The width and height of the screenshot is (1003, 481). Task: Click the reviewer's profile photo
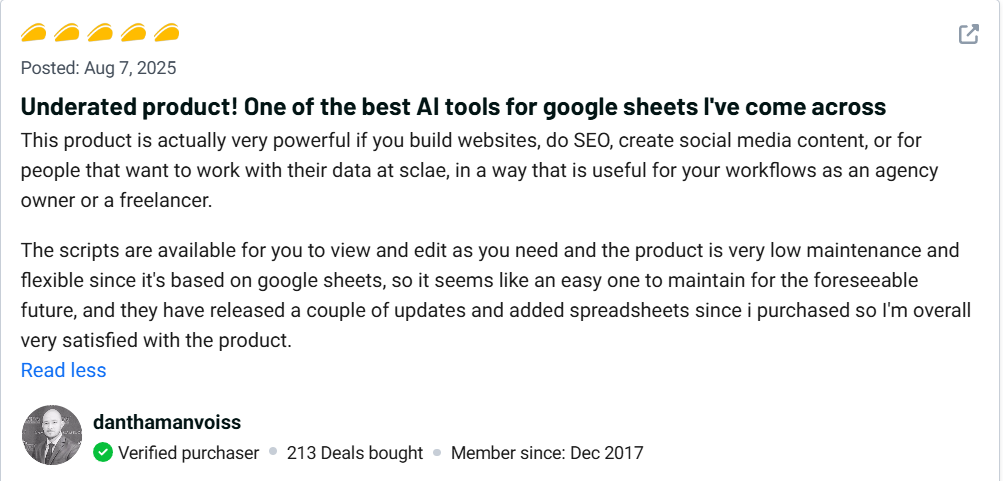coord(52,435)
